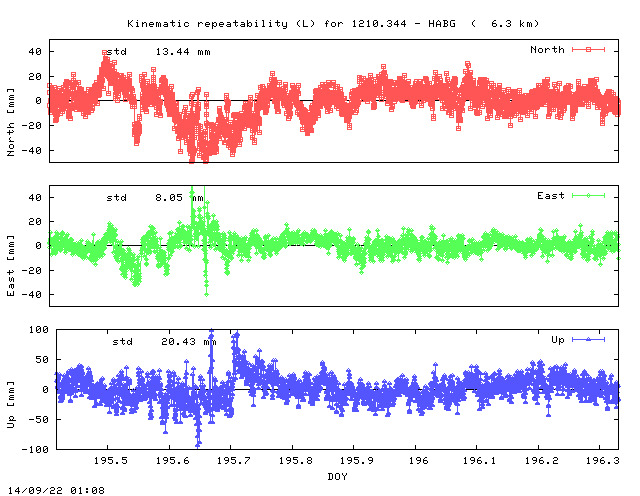Screen dimensions: 640x496
Task: Click the timestamp '14/09/22 01:08'
Action: point(56,490)
